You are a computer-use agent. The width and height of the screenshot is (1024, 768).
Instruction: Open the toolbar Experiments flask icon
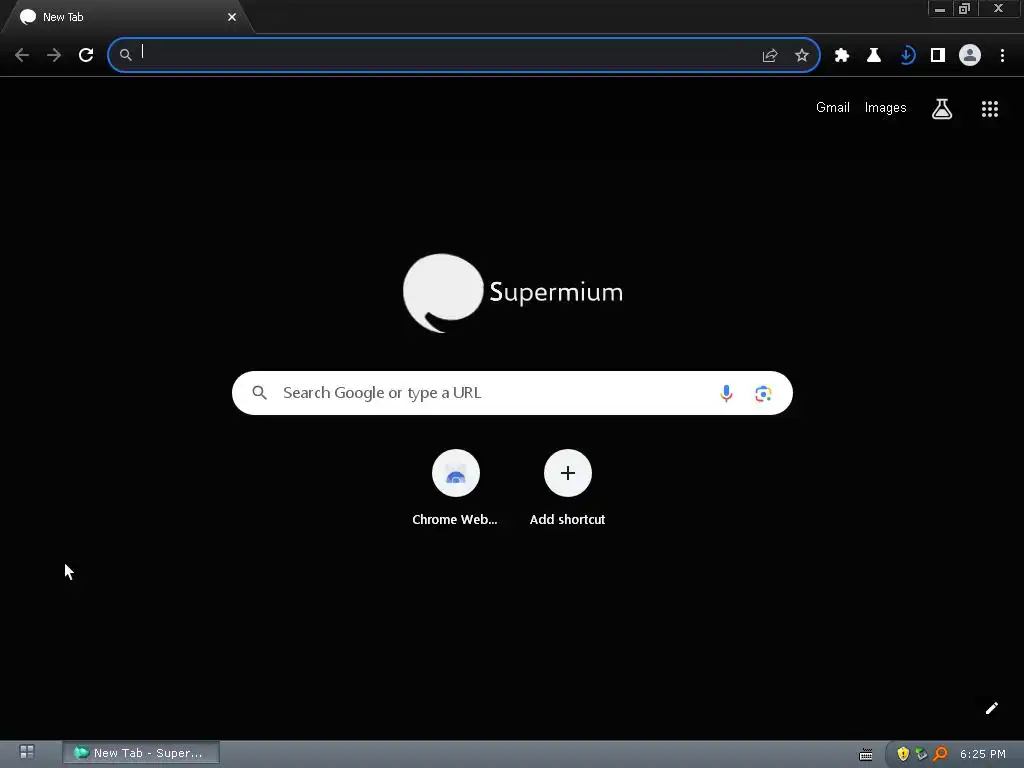[x=874, y=56]
